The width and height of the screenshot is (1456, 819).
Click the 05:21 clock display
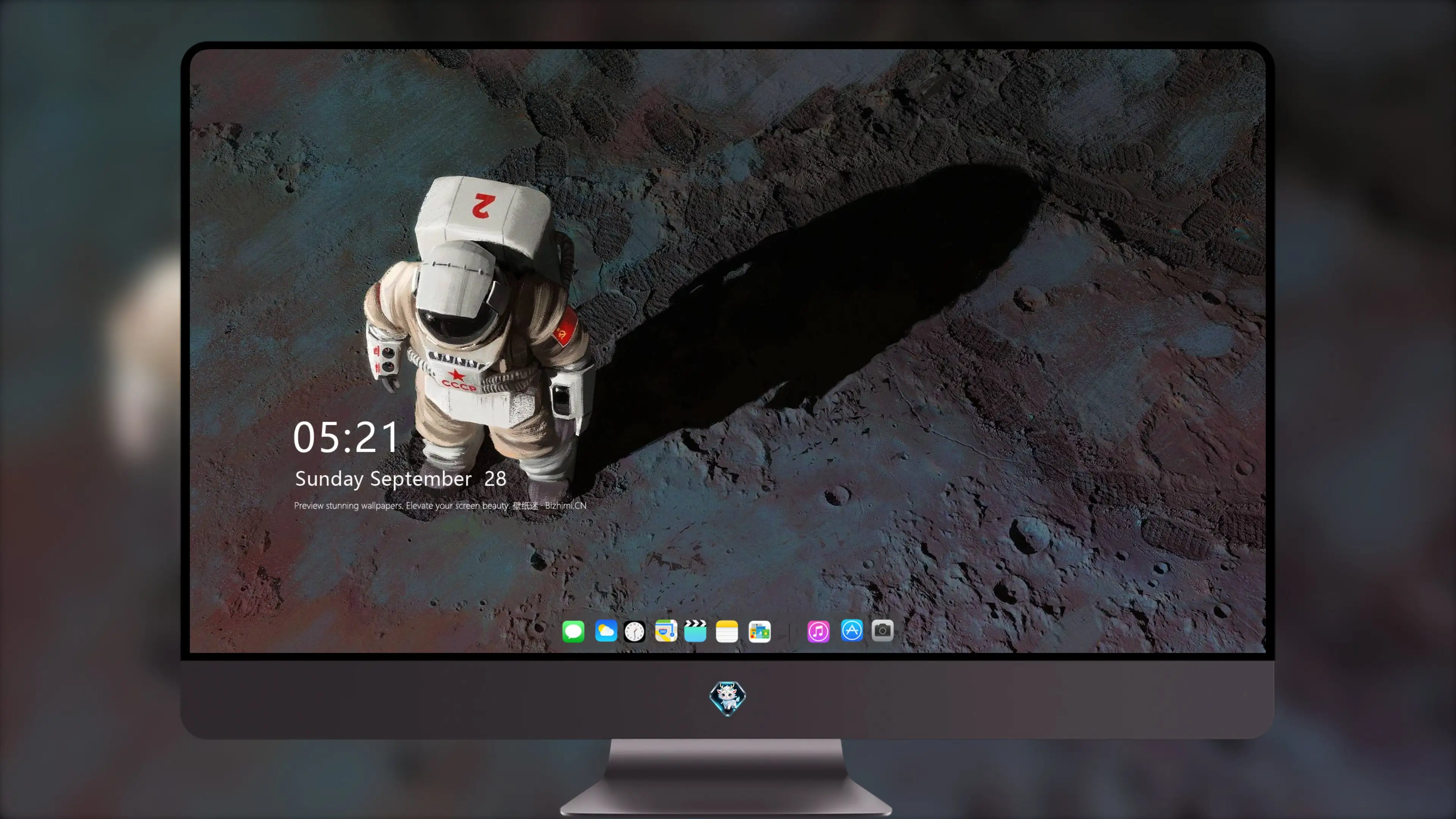345,437
